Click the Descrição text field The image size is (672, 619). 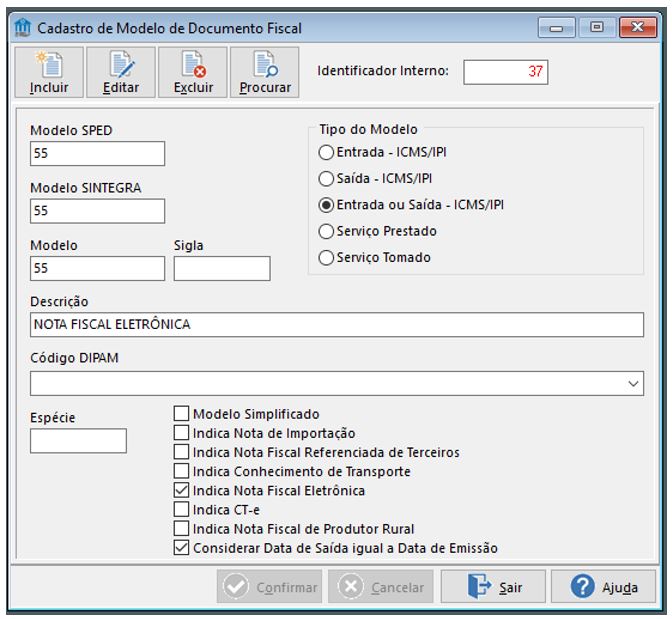coord(337,325)
